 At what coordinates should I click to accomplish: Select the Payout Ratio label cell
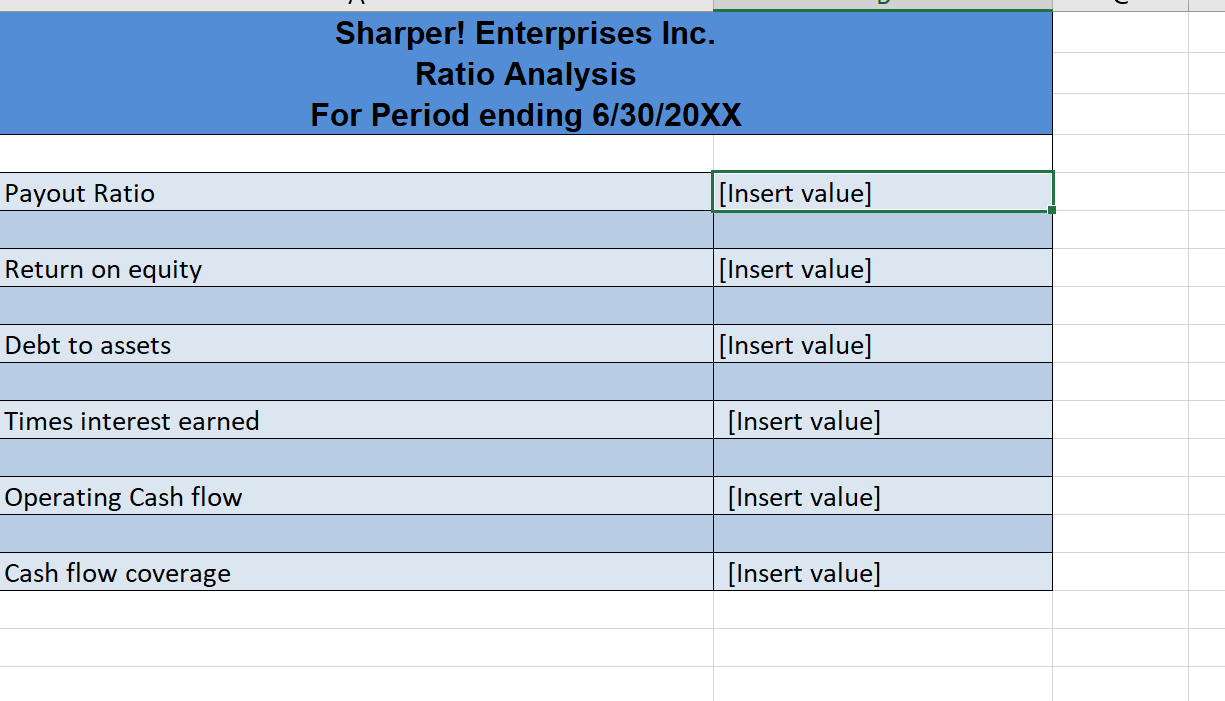coord(350,192)
